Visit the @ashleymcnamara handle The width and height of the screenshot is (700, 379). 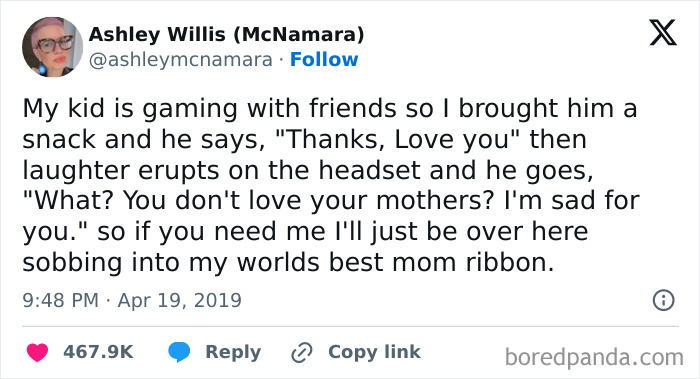point(180,60)
